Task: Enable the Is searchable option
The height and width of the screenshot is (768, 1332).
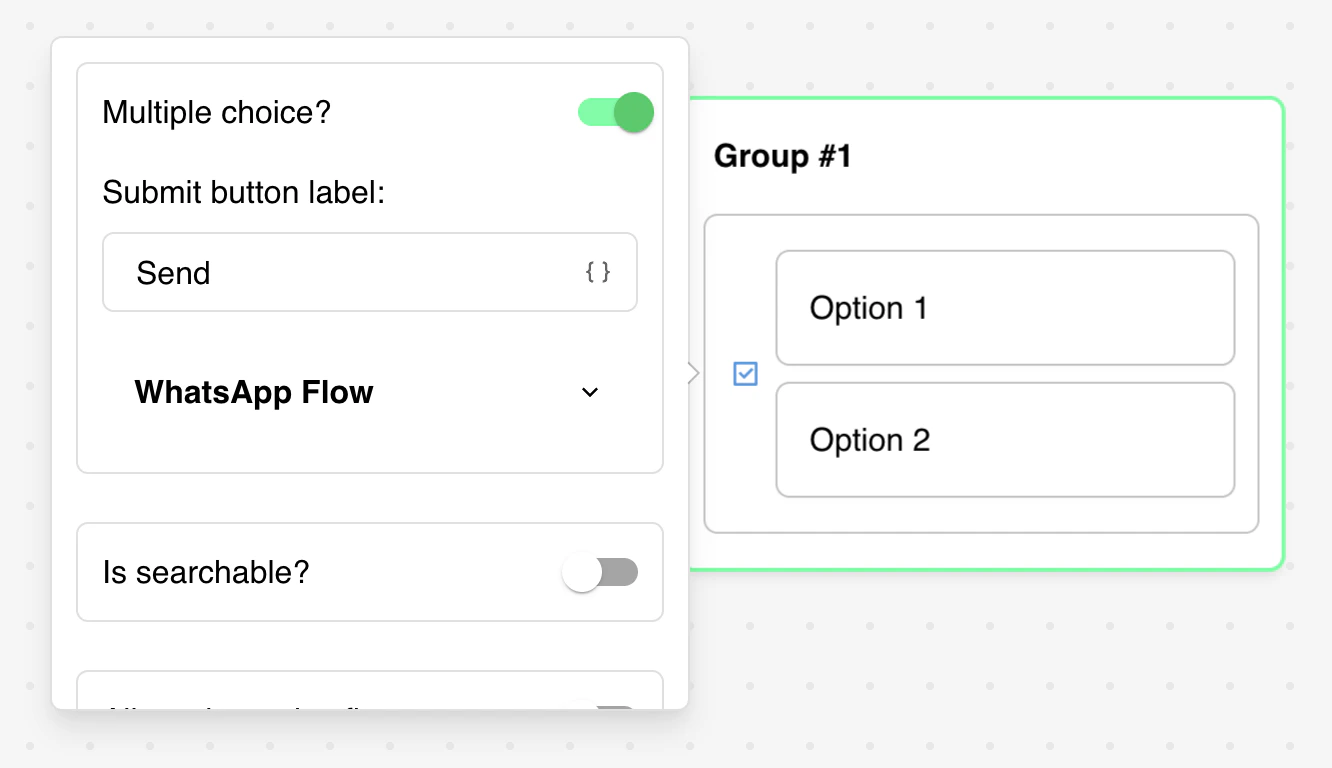Action: coord(600,571)
